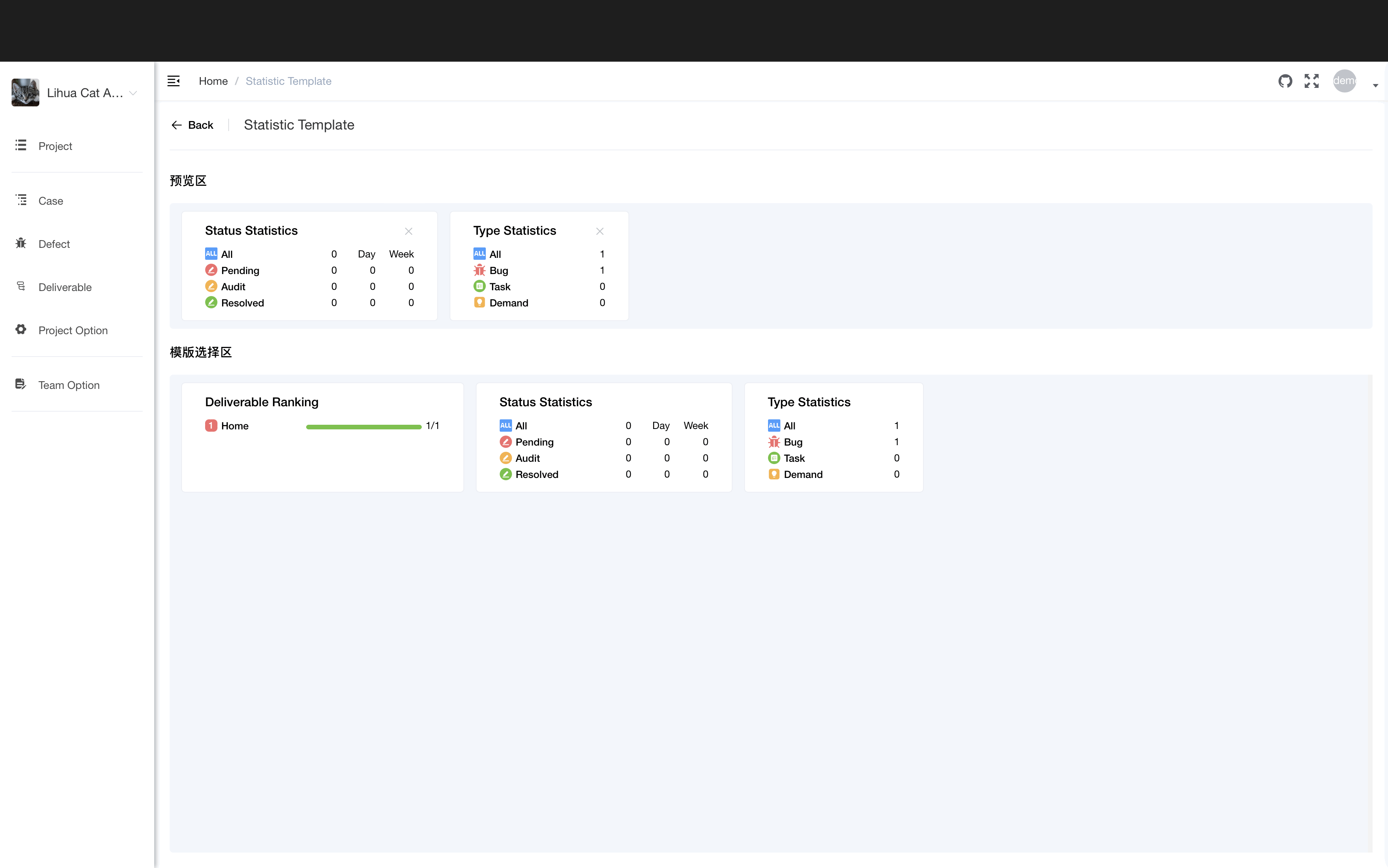Open the Team Option menu item

pos(77,385)
